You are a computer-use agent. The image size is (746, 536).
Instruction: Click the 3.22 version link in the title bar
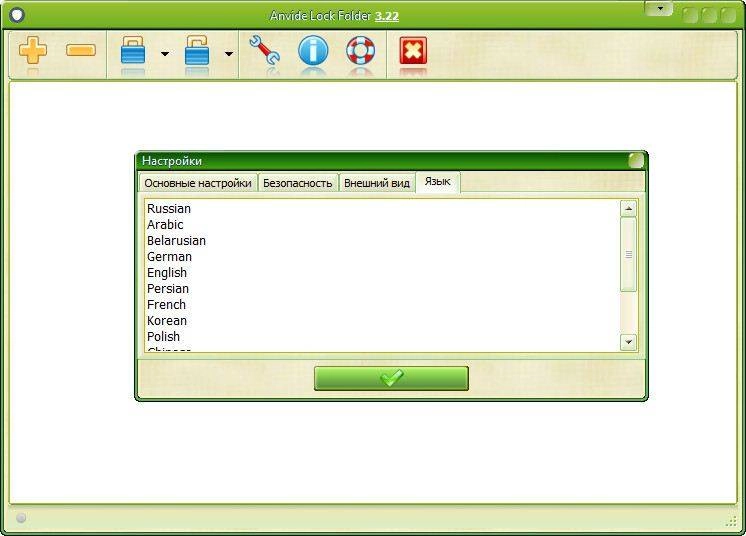(x=387, y=16)
